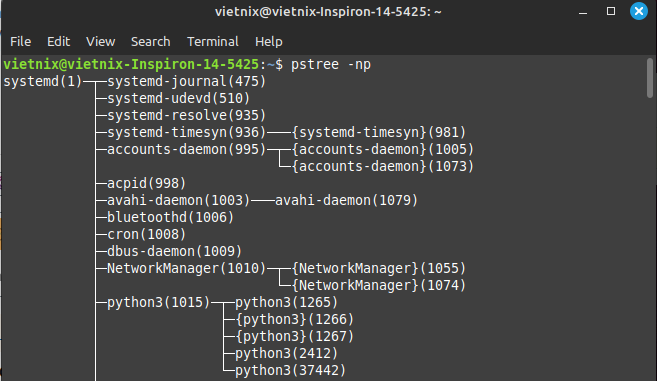Viewport: 657px width, 381px height.
Task: Click the parent python3(1015) process
Action: coord(158,302)
